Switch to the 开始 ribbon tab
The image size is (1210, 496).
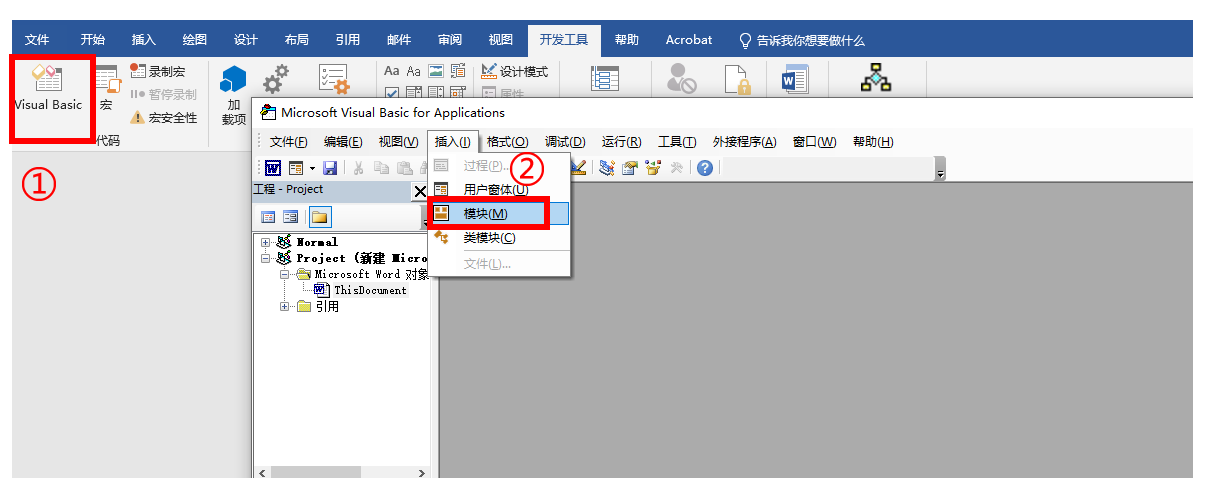click(x=93, y=40)
